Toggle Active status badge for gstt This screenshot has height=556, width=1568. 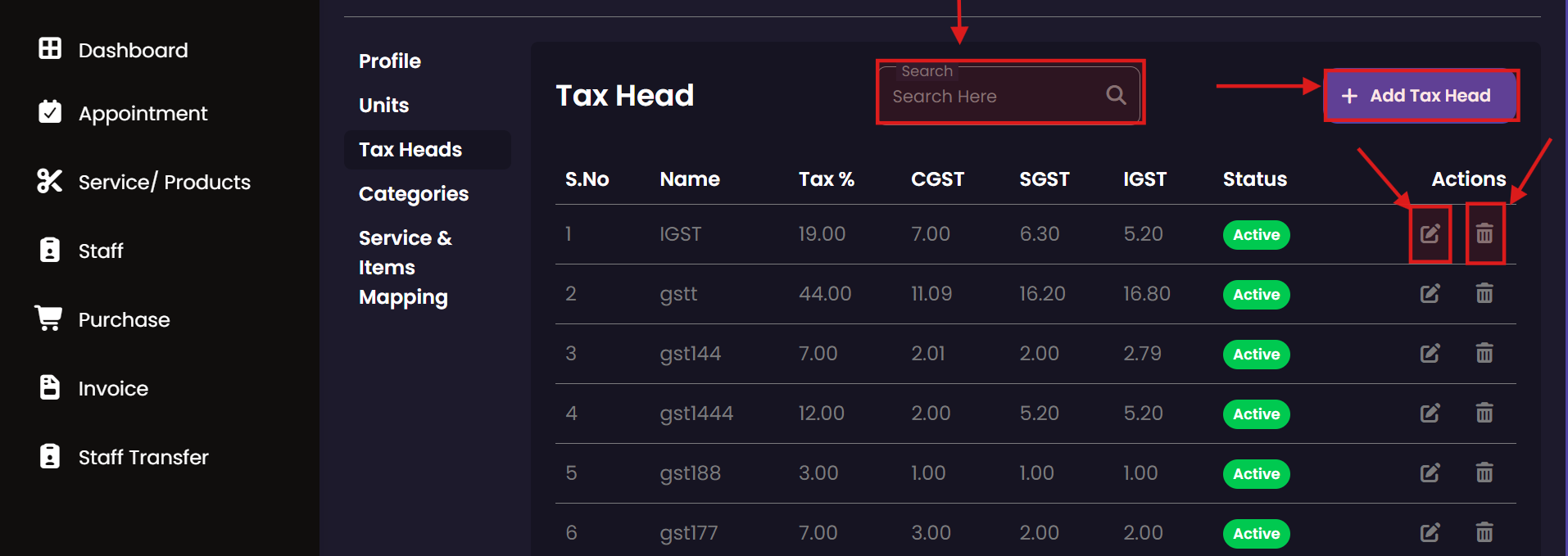pyautogui.click(x=1256, y=295)
